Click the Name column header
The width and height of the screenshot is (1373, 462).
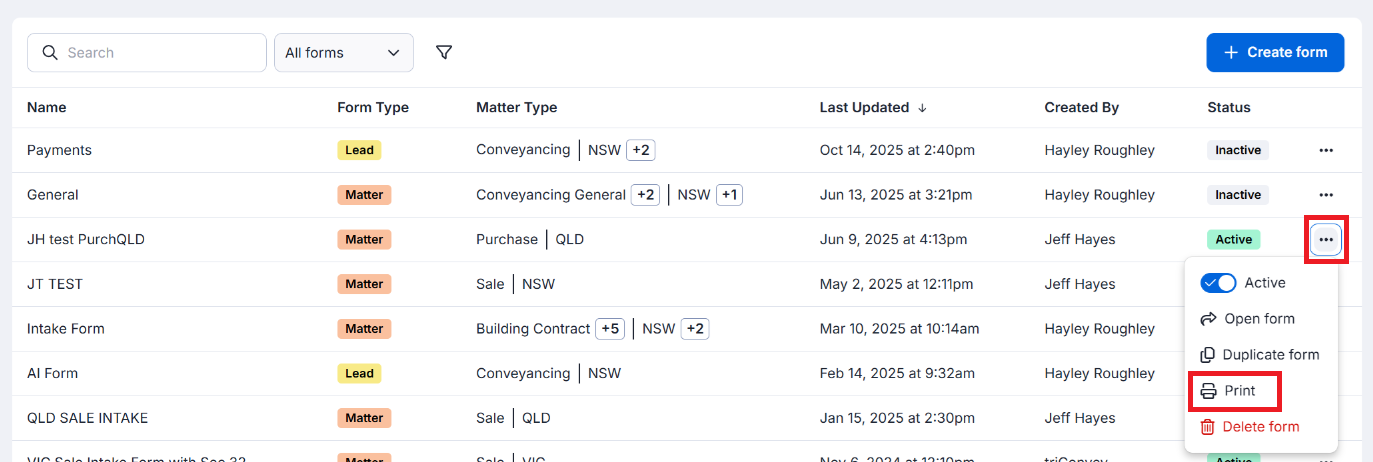pyautogui.click(x=47, y=108)
